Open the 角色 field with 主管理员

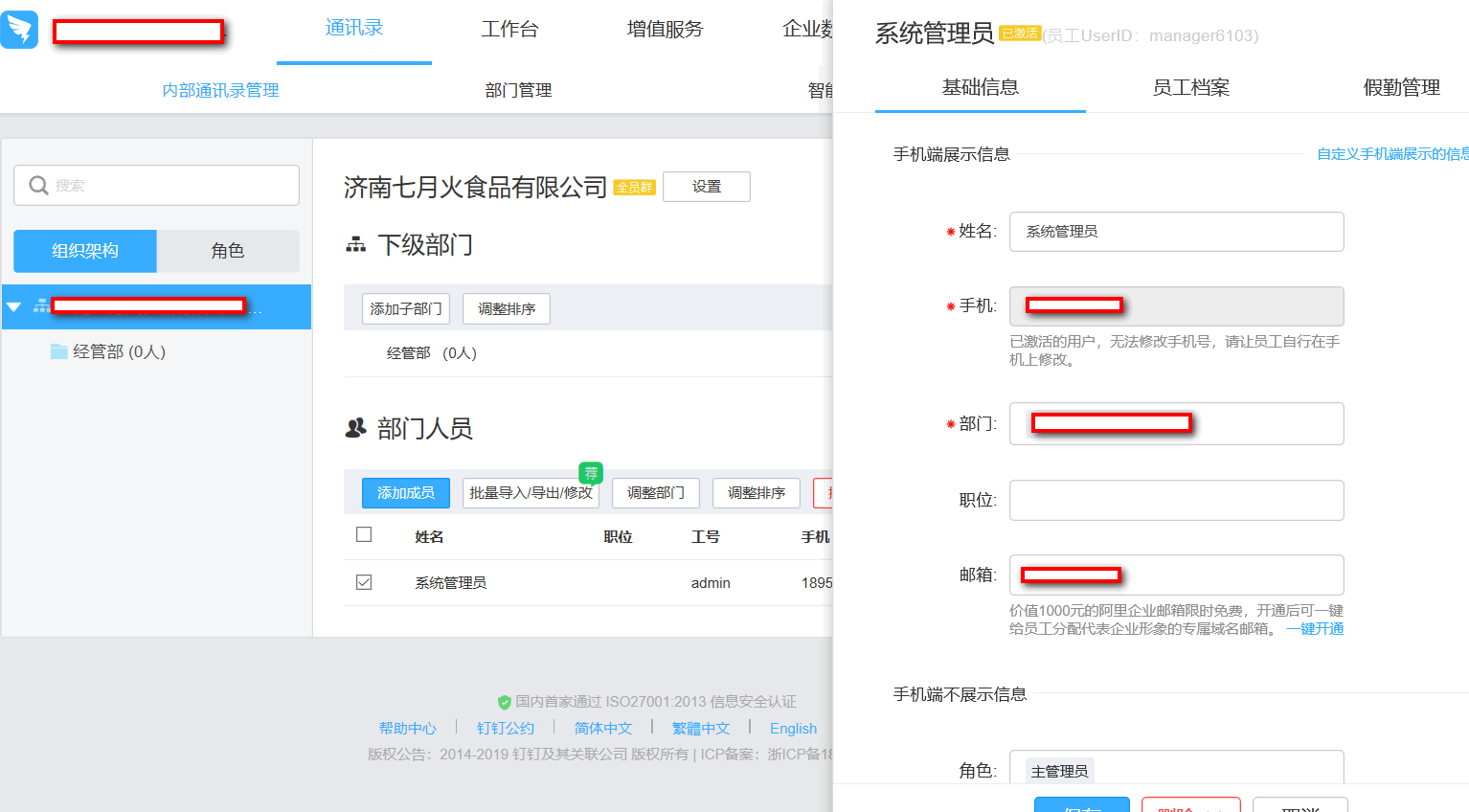[1176, 770]
